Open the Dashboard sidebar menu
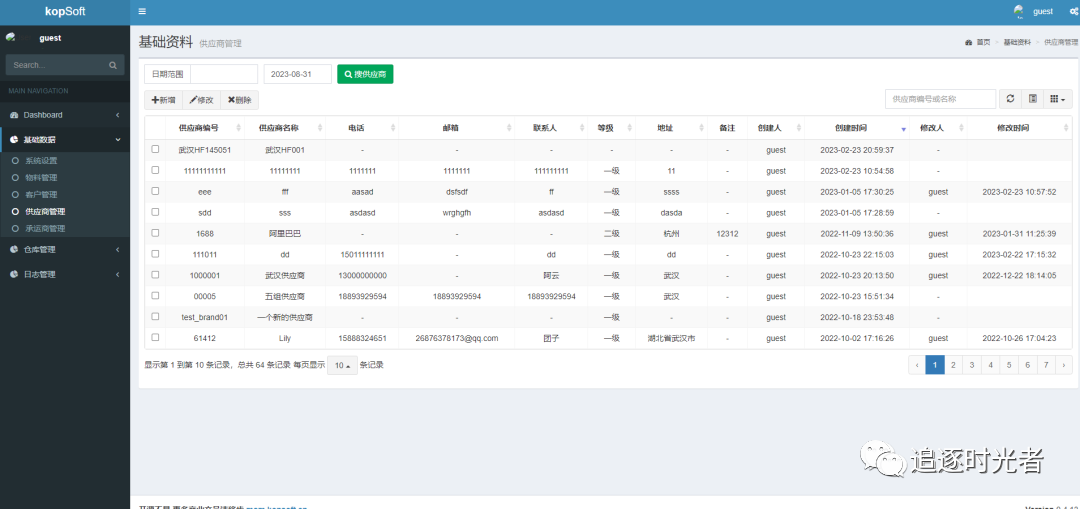The width and height of the screenshot is (1080, 509). (65, 115)
